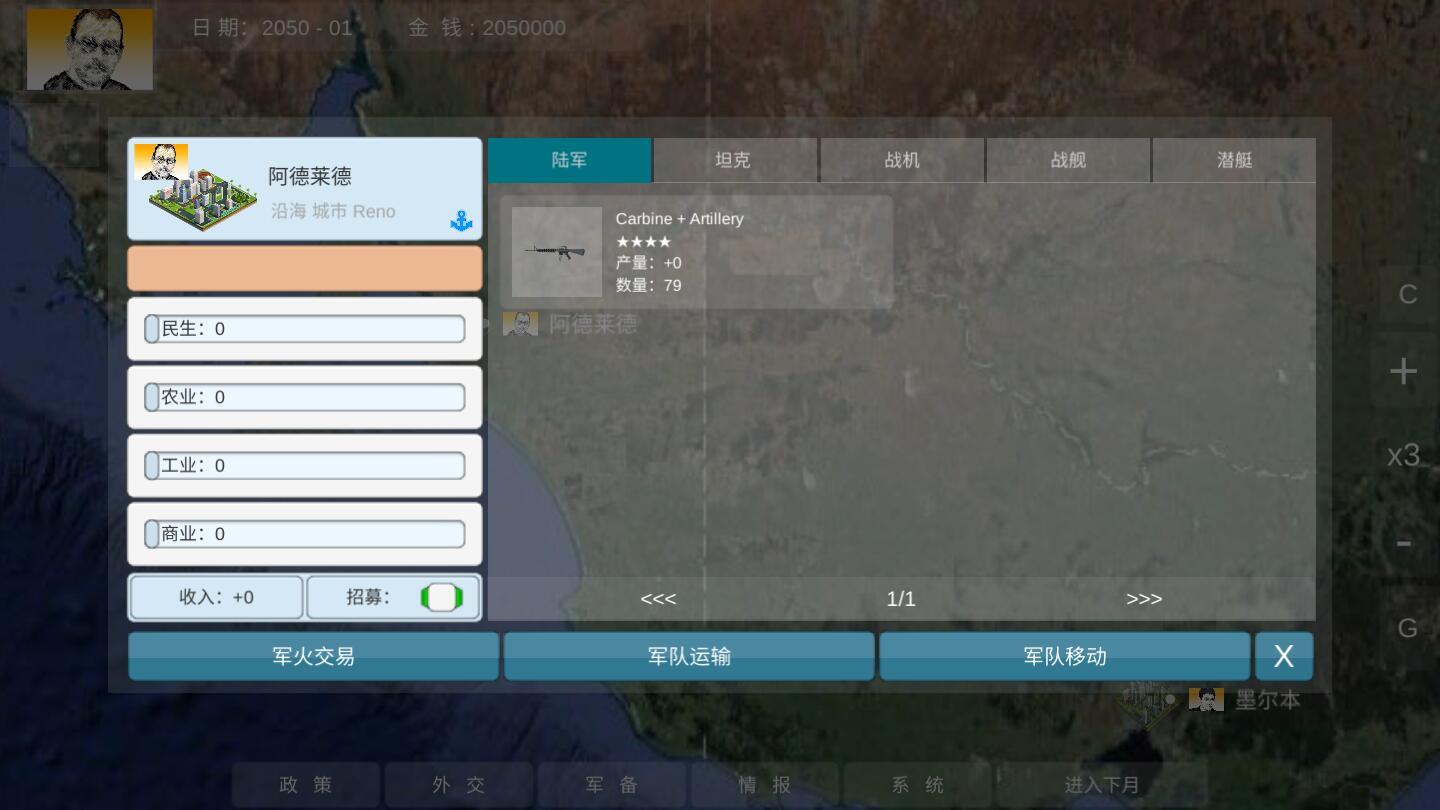Click the 军队移动 button
Viewport: 1440px width, 810px height.
[1064, 656]
